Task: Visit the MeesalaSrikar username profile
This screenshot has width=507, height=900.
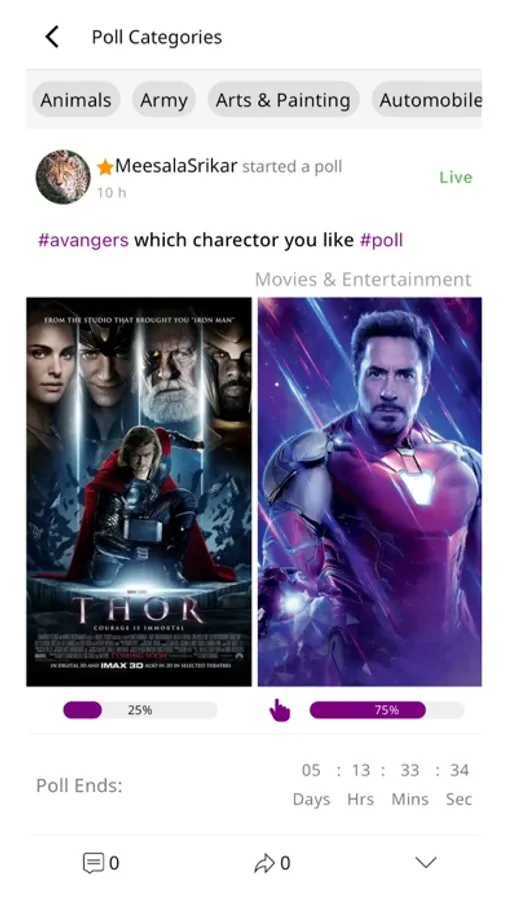Action: tap(176, 166)
